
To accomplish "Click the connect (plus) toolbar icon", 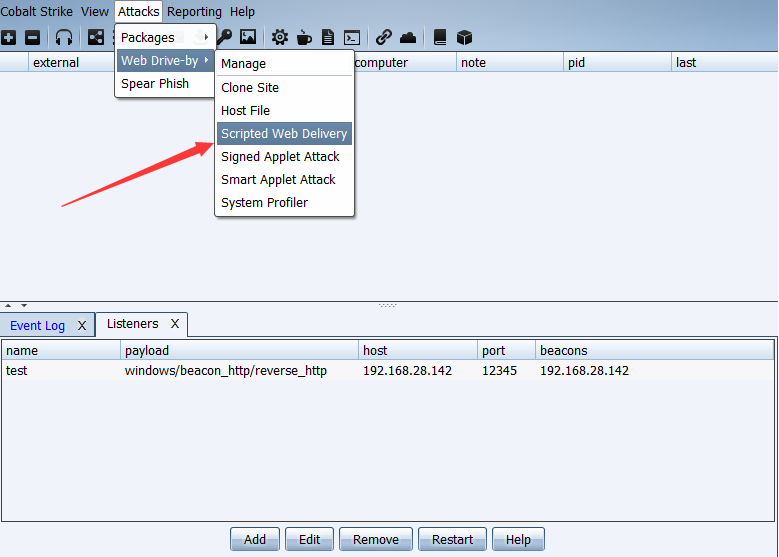I will (9, 37).
